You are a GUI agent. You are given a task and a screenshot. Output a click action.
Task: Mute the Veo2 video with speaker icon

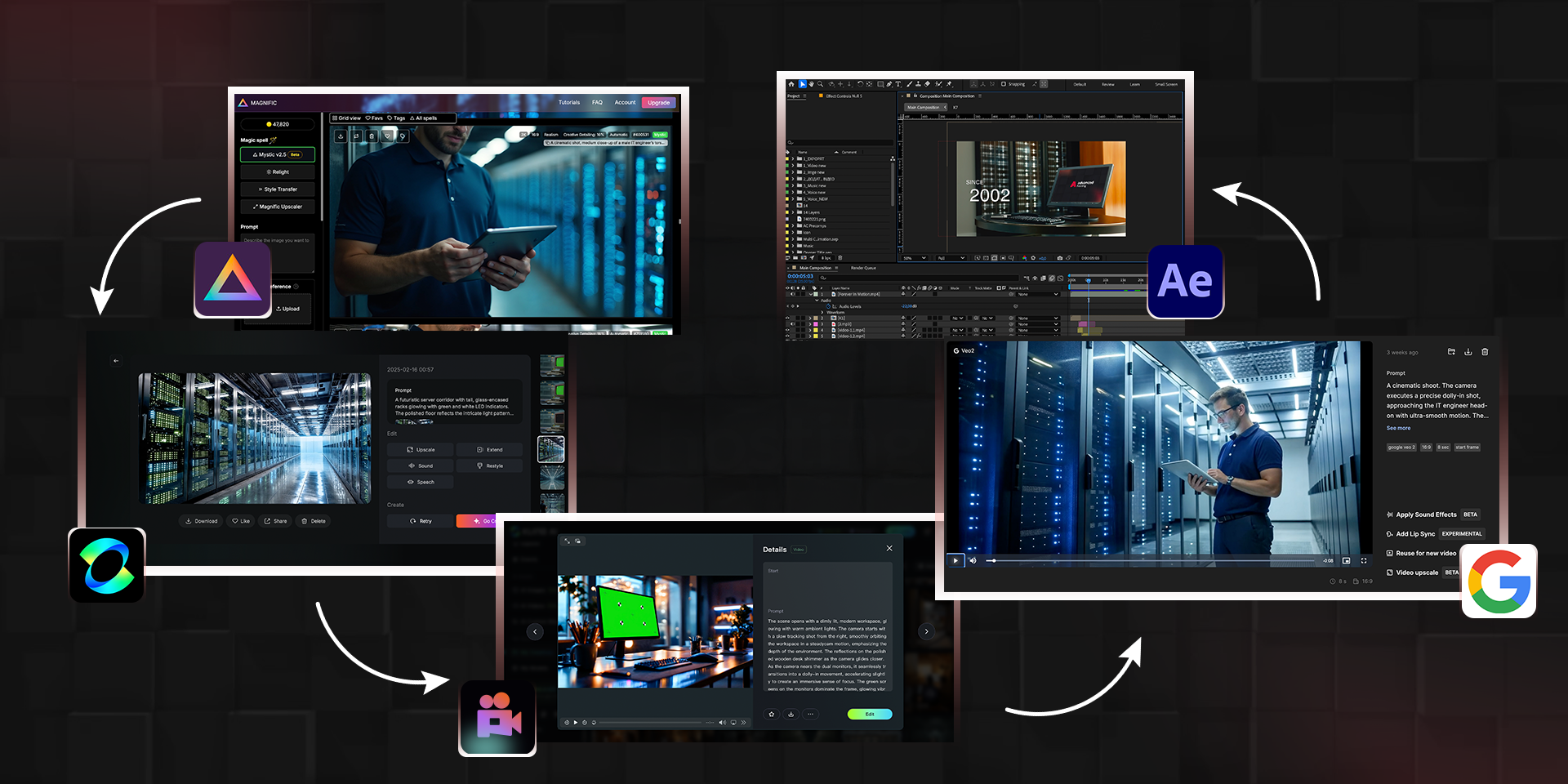click(x=973, y=561)
